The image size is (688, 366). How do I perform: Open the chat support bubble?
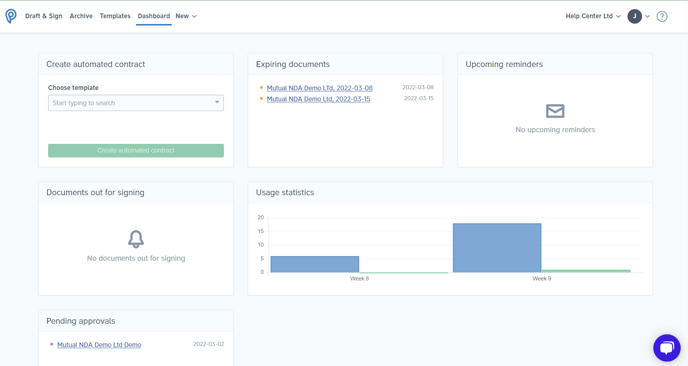pyautogui.click(x=666, y=348)
